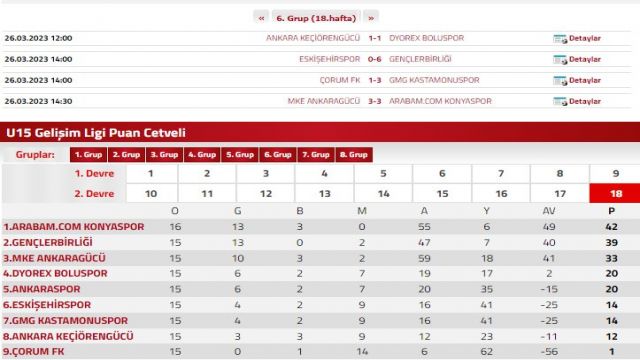Show standings for week 1
Image resolution: width=640 pixels, height=360 pixels.
(x=151, y=173)
